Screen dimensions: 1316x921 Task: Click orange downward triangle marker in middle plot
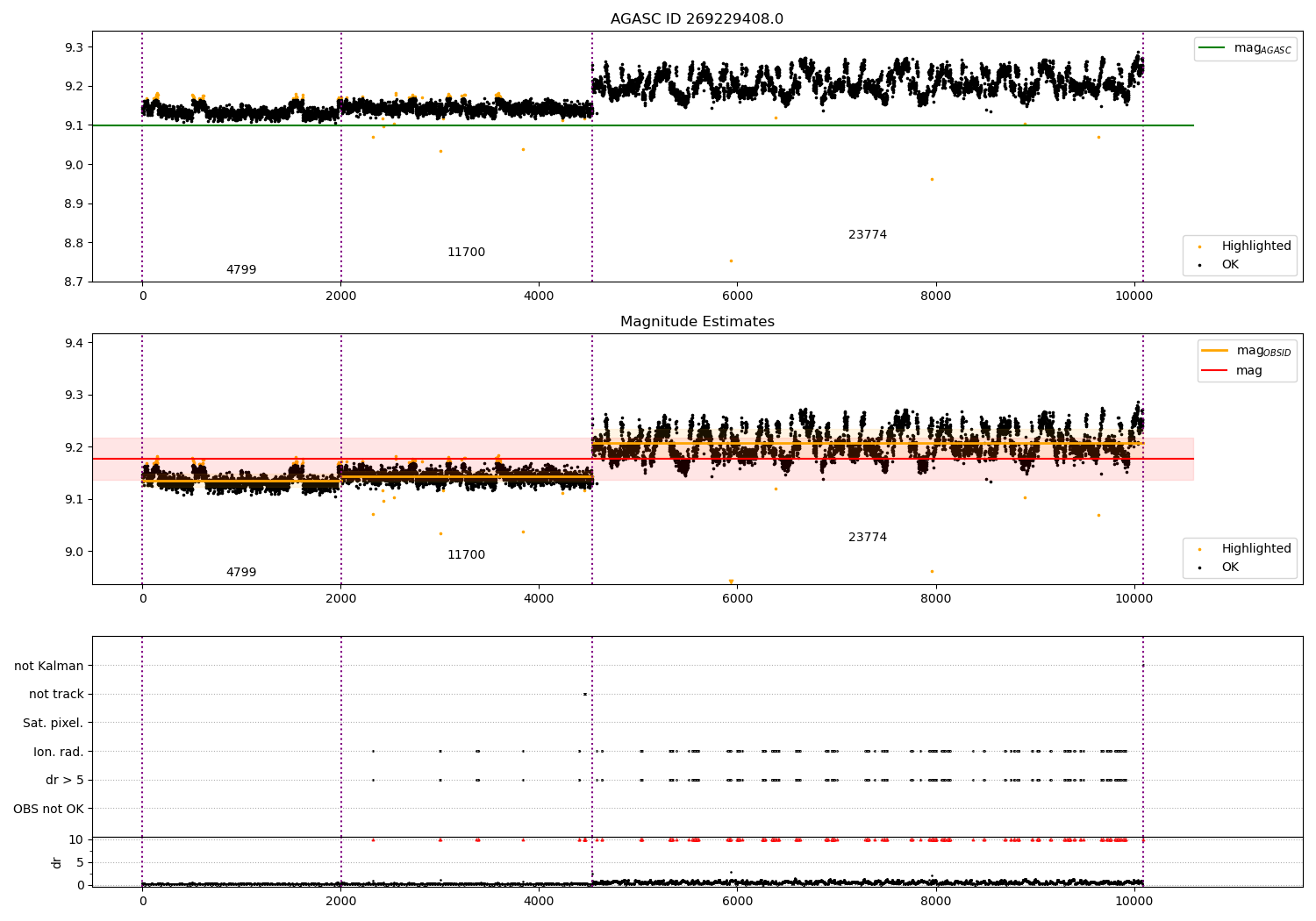pos(731,582)
